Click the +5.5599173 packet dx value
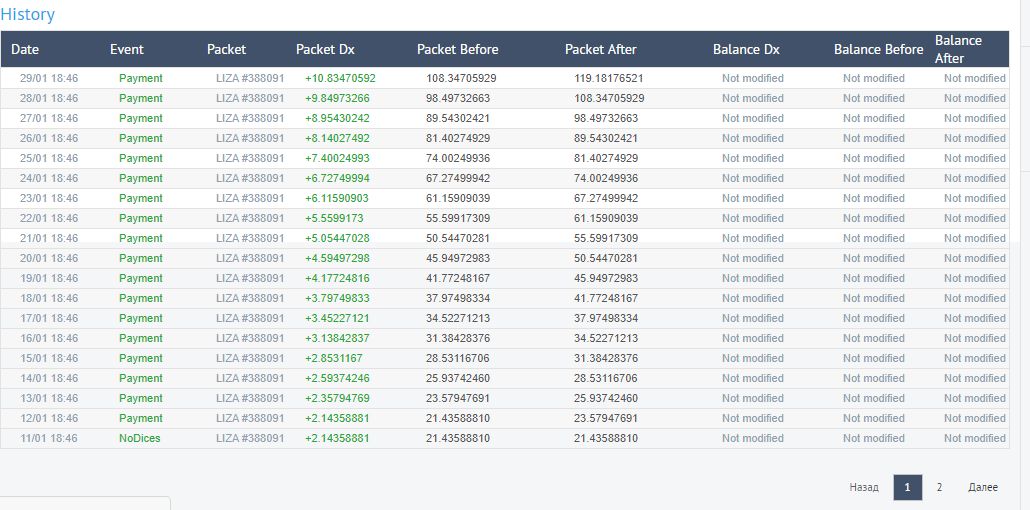The height and width of the screenshot is (510, 1030). tap(334, 218)
